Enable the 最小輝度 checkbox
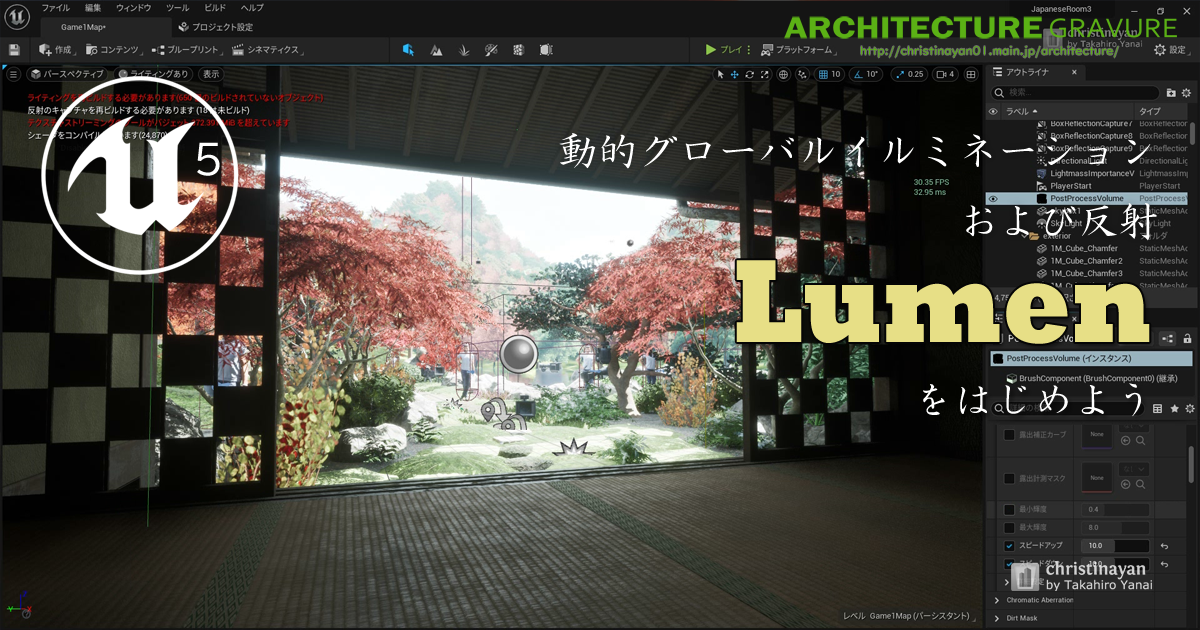 click(x=1009, y=510)
